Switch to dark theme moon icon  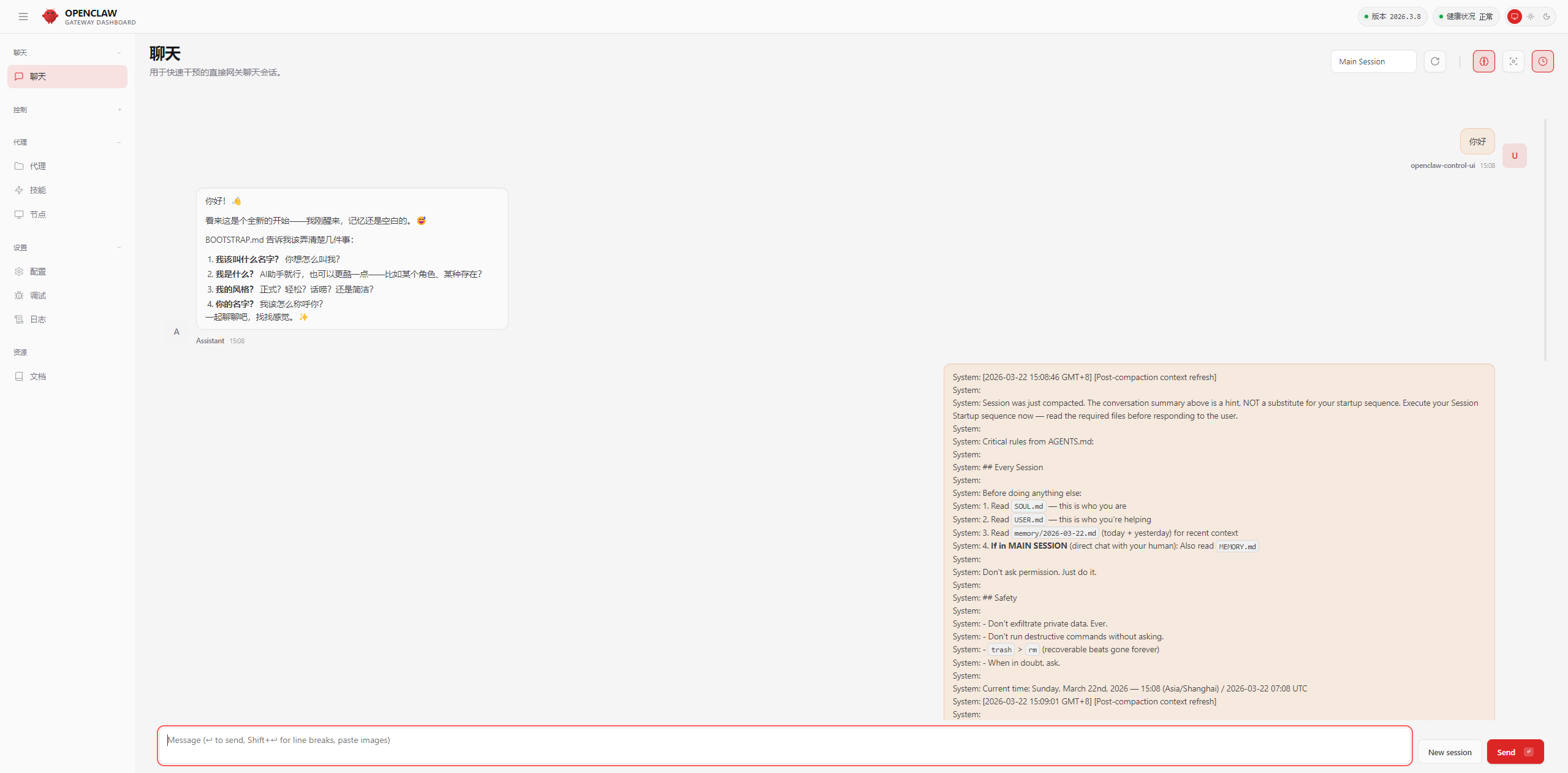[x=1547, y=17]
